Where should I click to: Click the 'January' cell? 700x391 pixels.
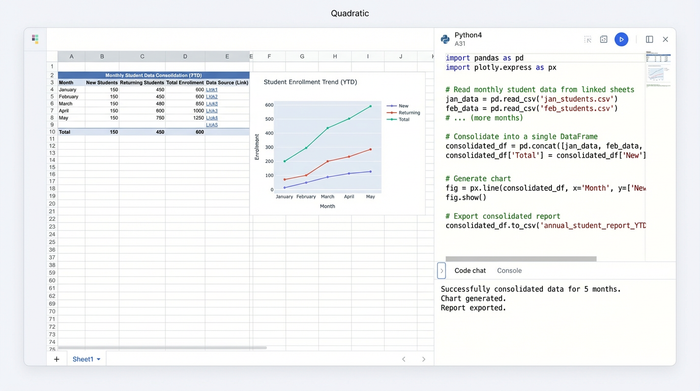[71, 90]
